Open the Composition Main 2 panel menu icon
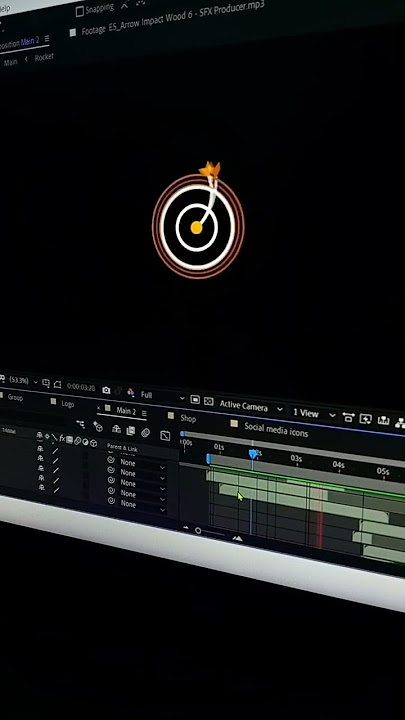 [x=47, y=39]
